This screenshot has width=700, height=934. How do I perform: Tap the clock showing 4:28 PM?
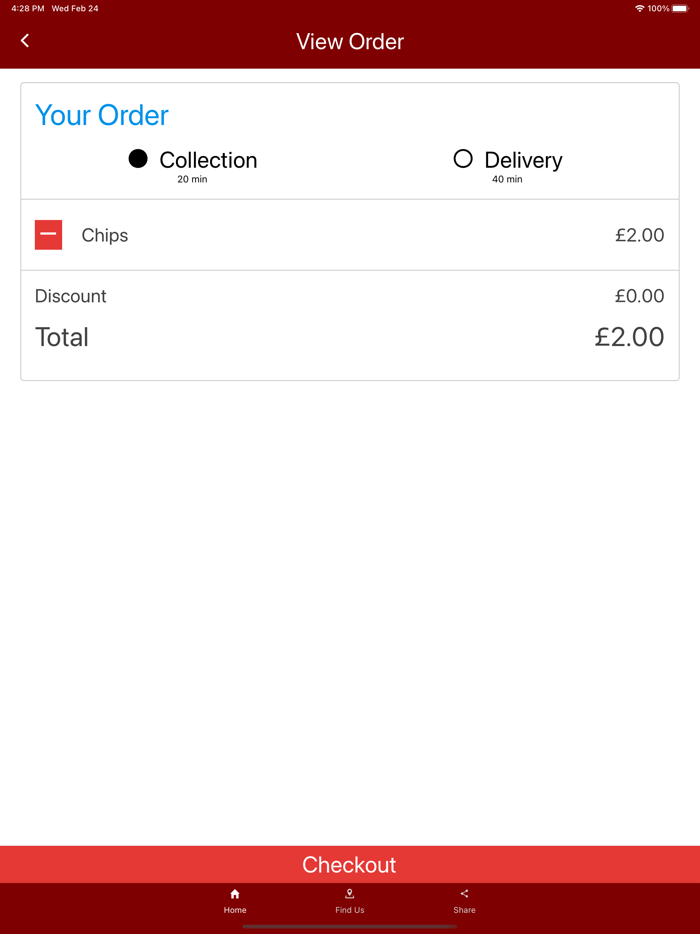tap(20, 8)
